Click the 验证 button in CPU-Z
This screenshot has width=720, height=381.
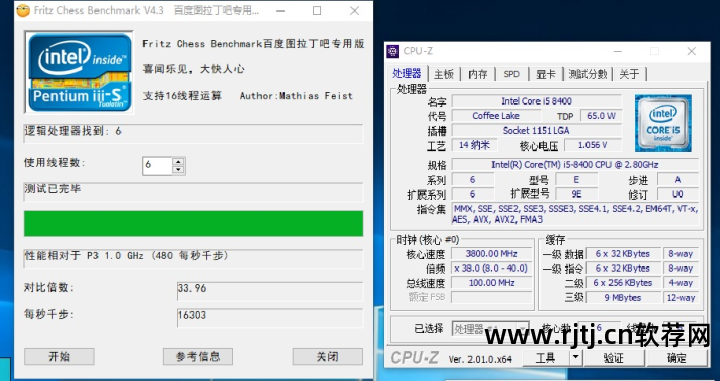point(614,358)
